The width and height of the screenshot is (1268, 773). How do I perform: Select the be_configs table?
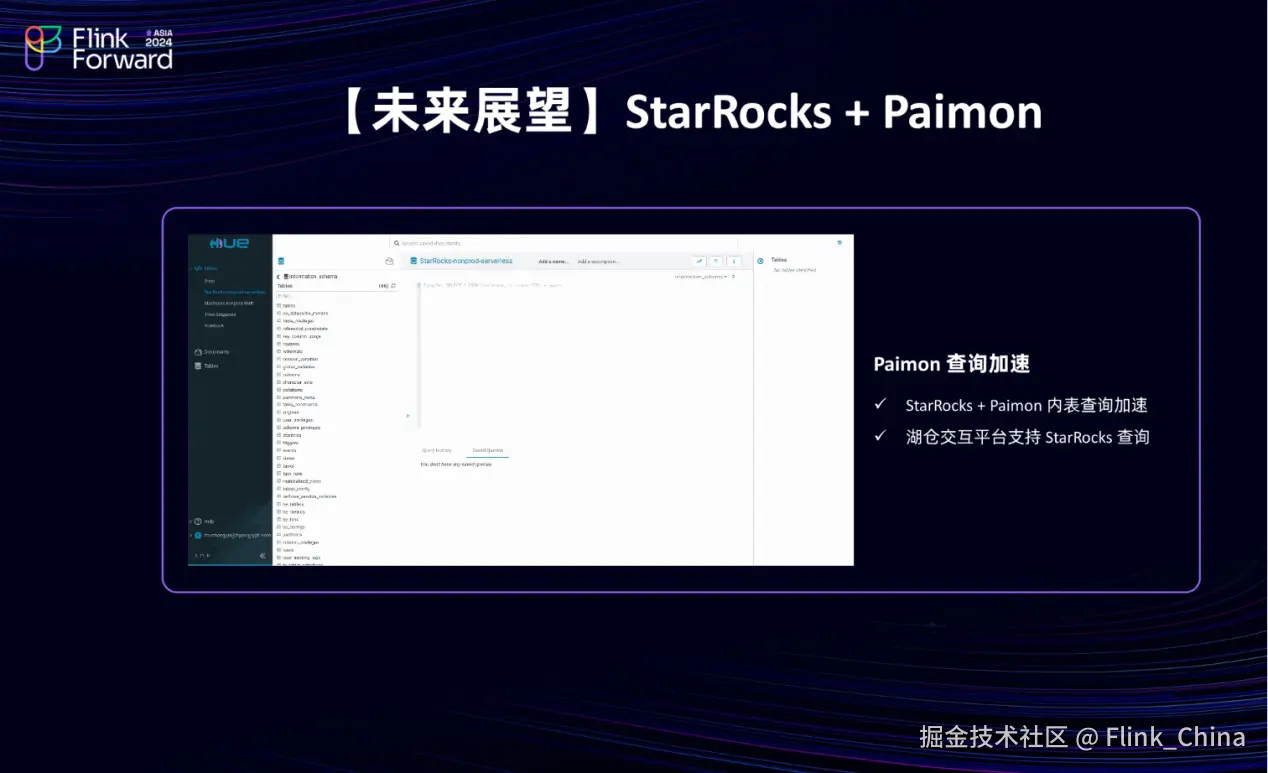click(292, 527)
